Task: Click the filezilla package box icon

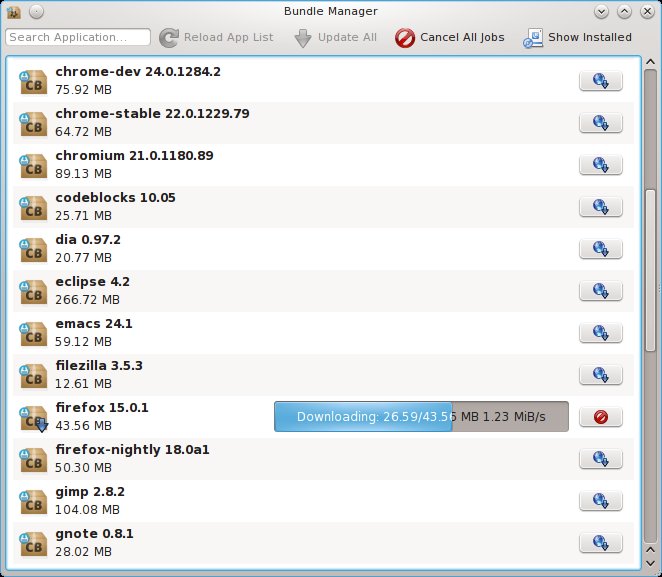Action: coord(34,375)
